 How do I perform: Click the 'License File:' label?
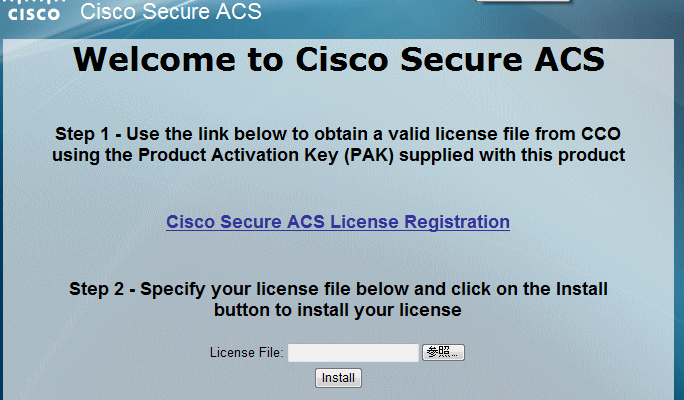247,353
